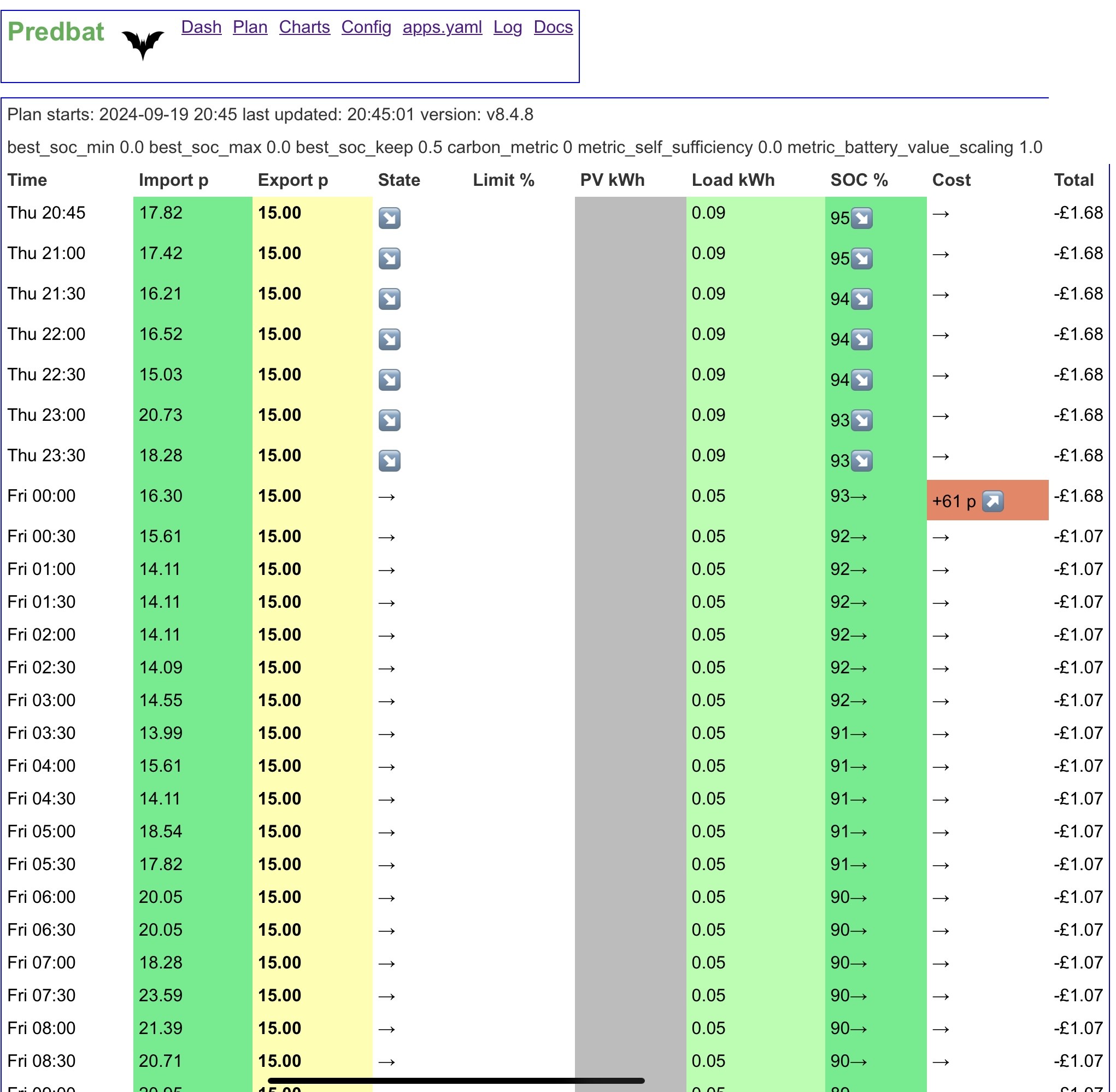Click the SOC down-arrow icon at Thu 23:00

tap(861, 420)
